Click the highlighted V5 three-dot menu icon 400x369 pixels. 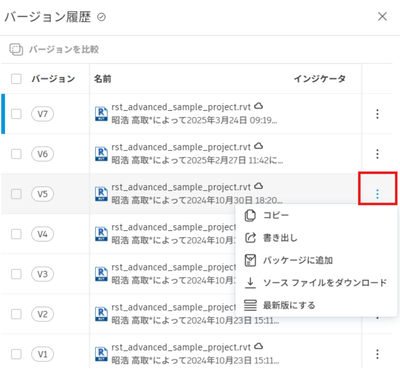coord(377,194)
